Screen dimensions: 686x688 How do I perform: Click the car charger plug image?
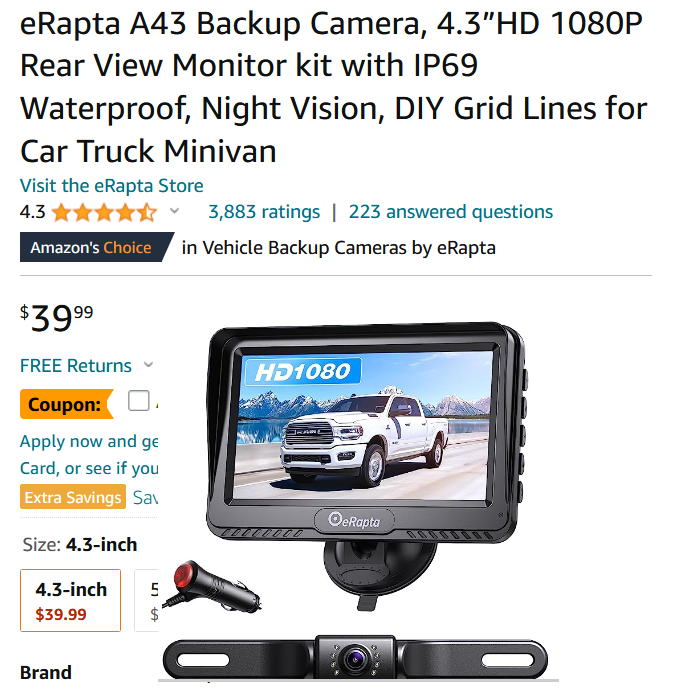212,587
